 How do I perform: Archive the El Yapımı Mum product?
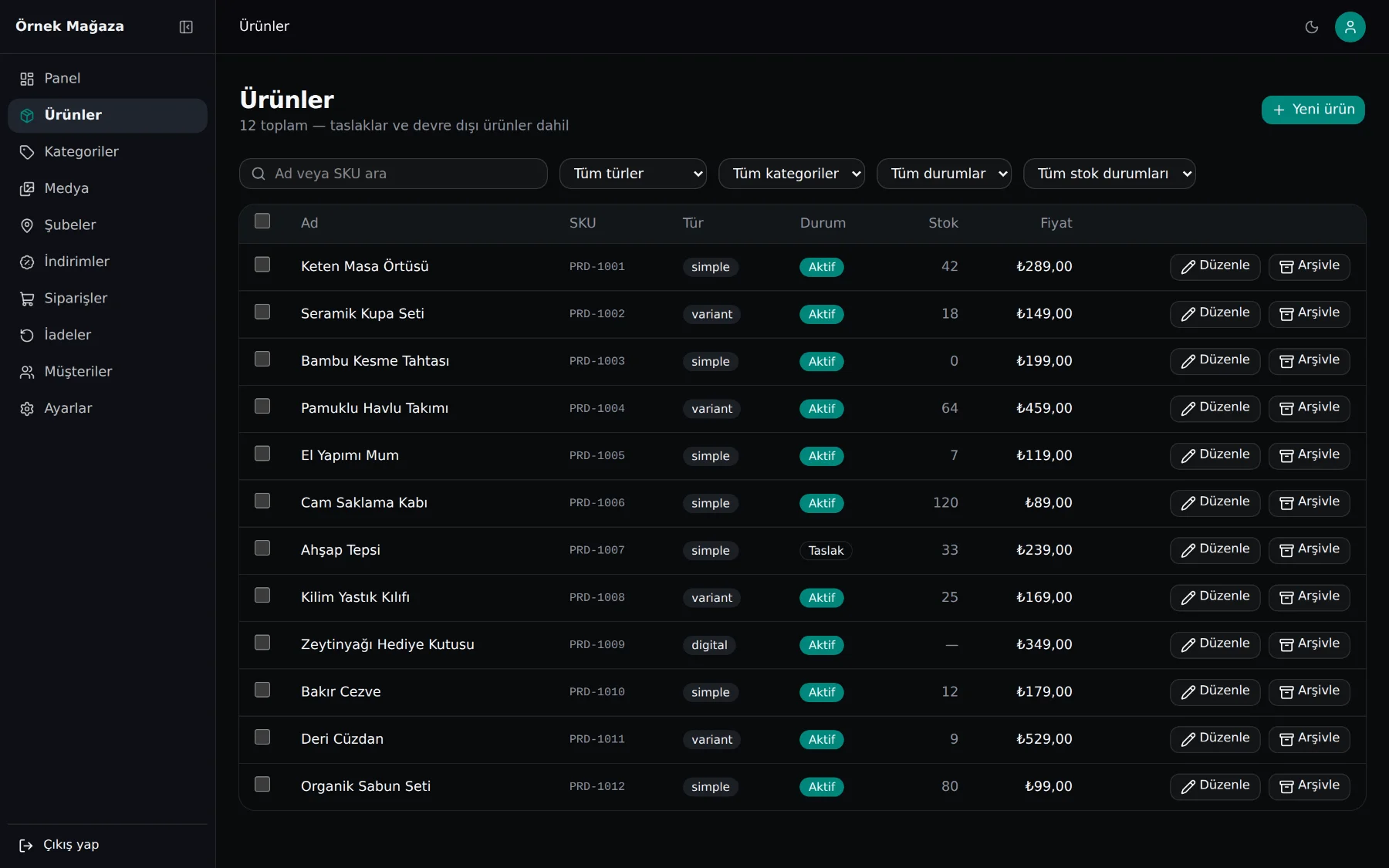click(x=1310, y=455)
